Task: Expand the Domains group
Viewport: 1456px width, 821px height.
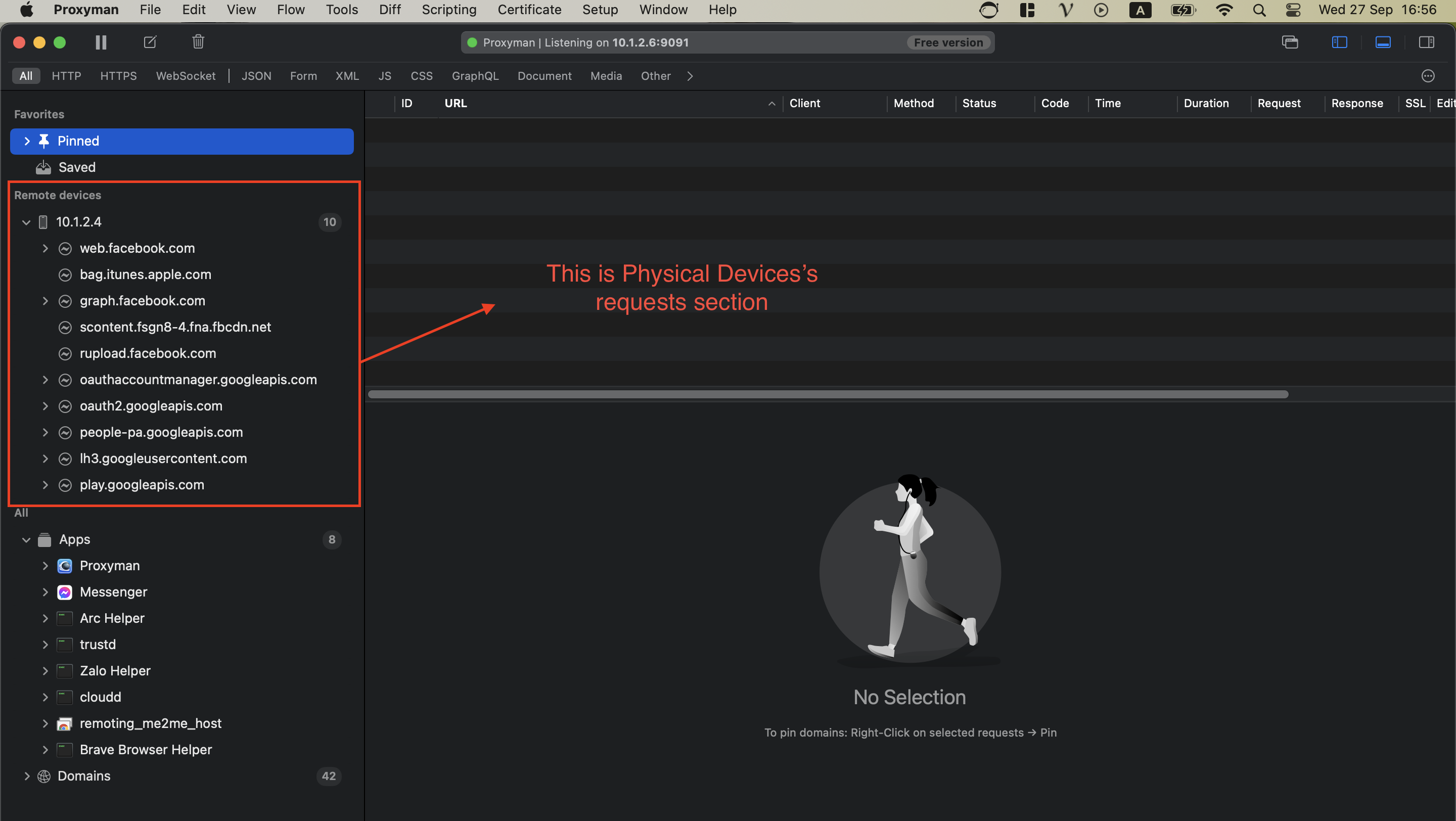Action: (26, 776)
